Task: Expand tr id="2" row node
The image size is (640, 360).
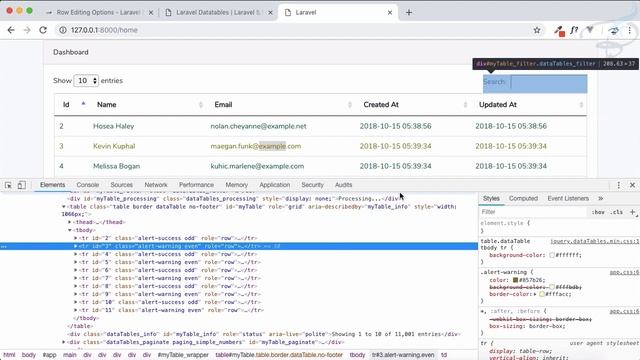Action: coord(76,238)
